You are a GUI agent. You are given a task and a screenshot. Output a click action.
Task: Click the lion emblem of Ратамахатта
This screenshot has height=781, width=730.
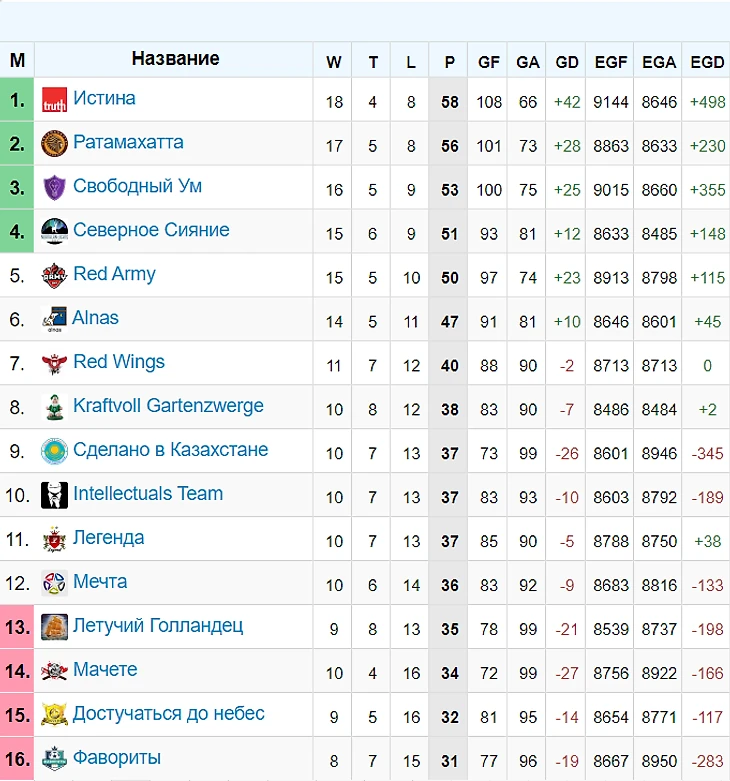[x=54, y=143]
